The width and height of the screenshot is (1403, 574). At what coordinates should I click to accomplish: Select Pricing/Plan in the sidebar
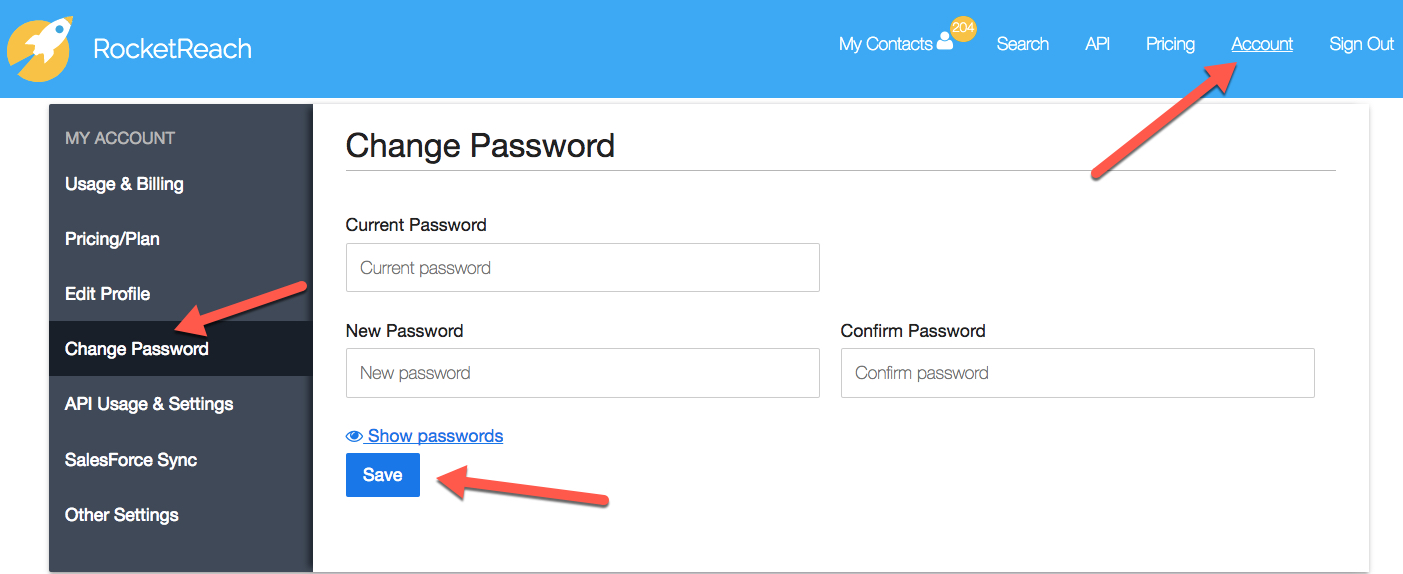click(x=181, y=239)
